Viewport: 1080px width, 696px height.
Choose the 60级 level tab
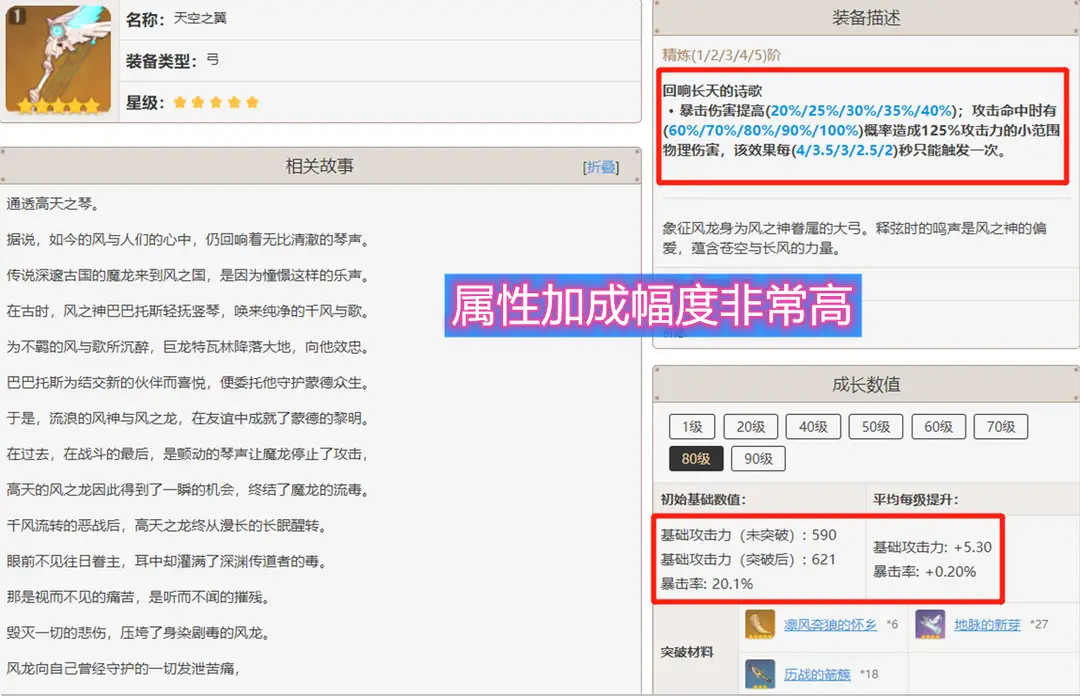coord(938,427)
